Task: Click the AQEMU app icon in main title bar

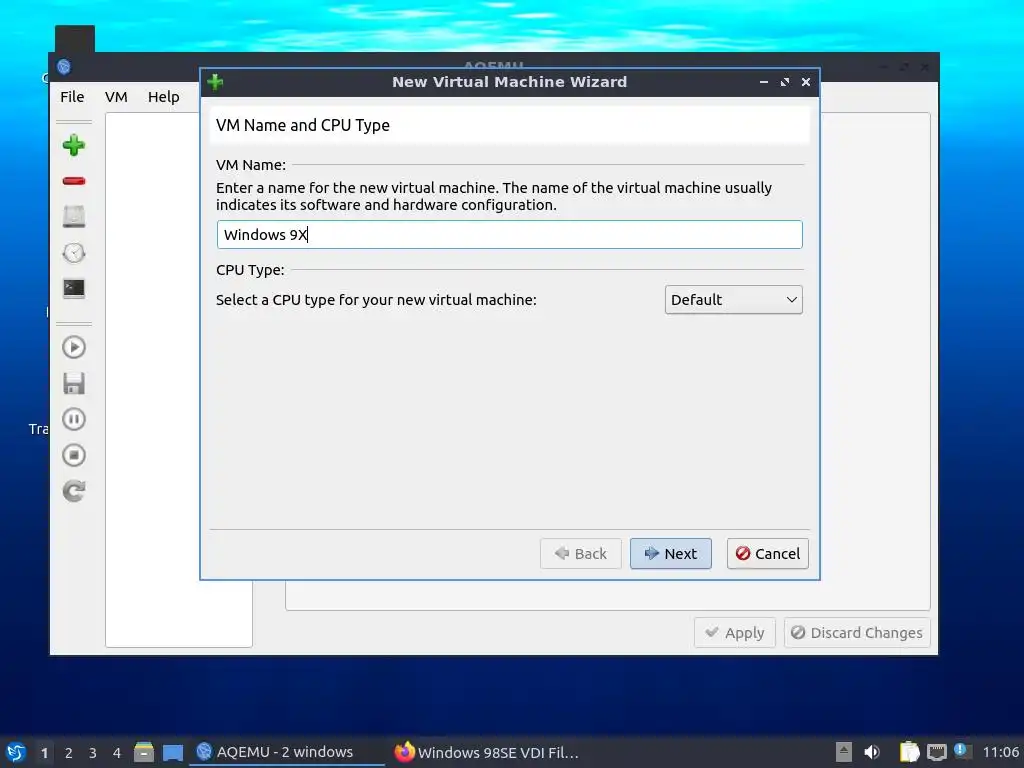Action: click(63, 67)
